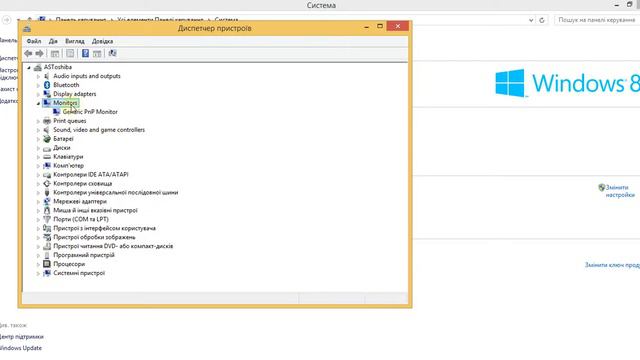Select Пристрої обробки зображень row text
Viewport: 640px width, 360px height.
94,237
